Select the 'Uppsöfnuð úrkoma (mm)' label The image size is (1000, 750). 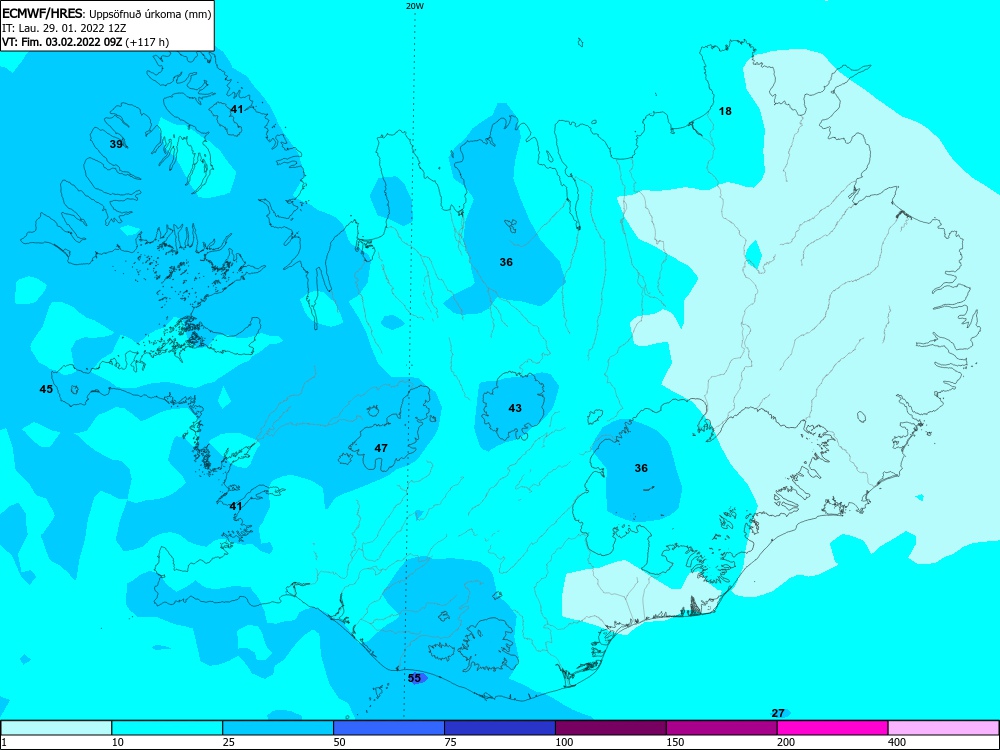[x=150, y=15]
